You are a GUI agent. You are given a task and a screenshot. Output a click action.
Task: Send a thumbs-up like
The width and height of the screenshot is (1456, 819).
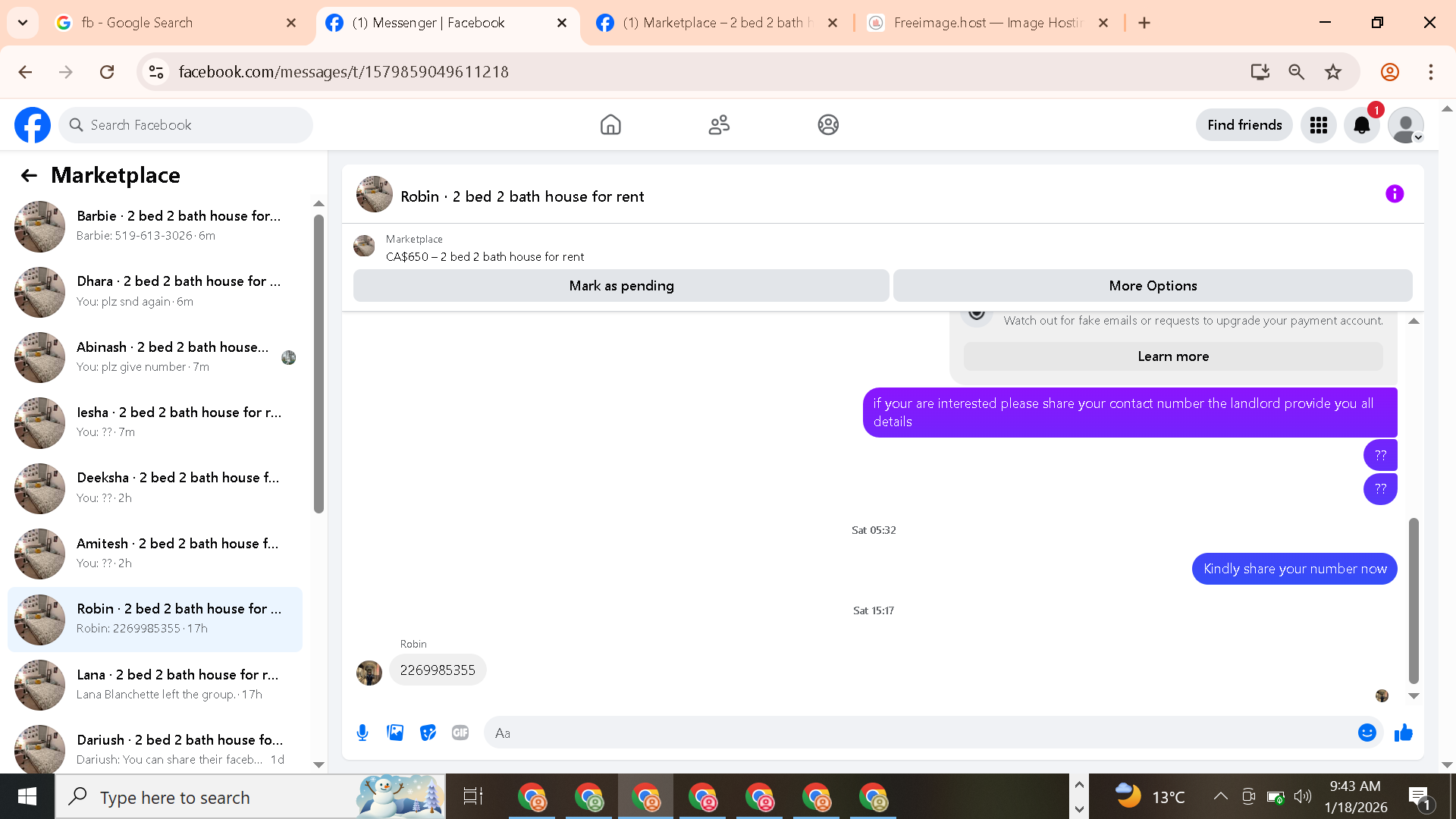1404,733
